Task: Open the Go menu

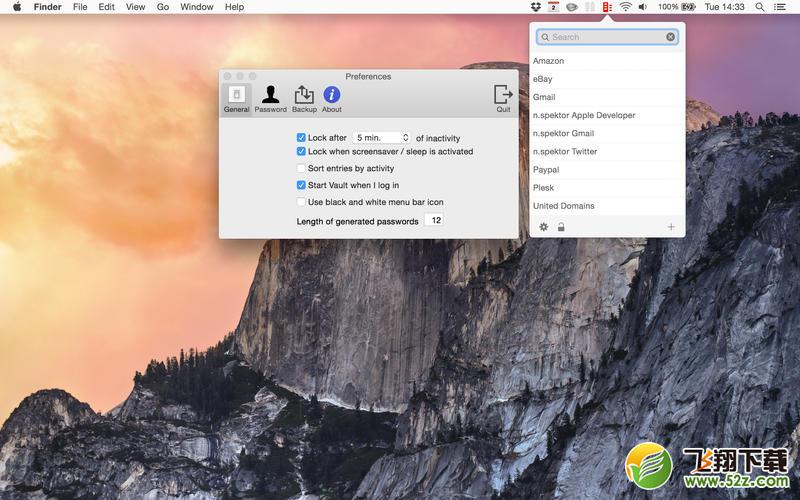Action: tap(163, 7)
